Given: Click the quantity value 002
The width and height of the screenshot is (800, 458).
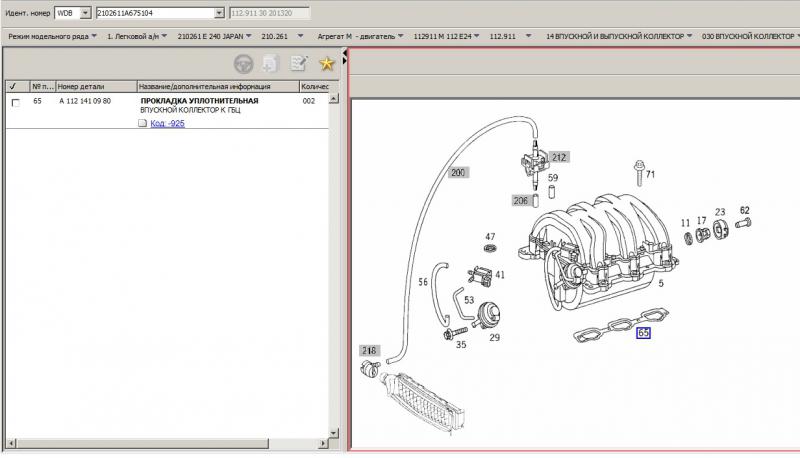Looking at the screenshot, I should (309, 101).
